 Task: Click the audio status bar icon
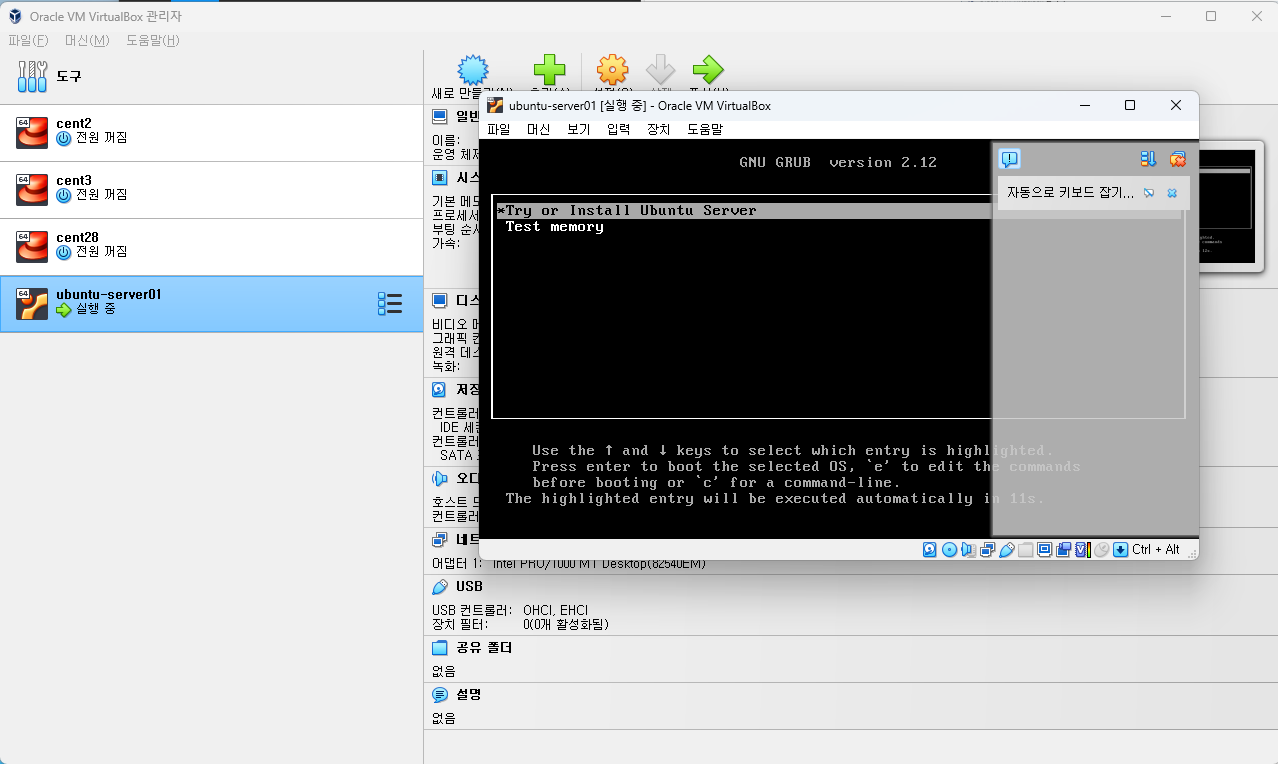coord(968,550)
